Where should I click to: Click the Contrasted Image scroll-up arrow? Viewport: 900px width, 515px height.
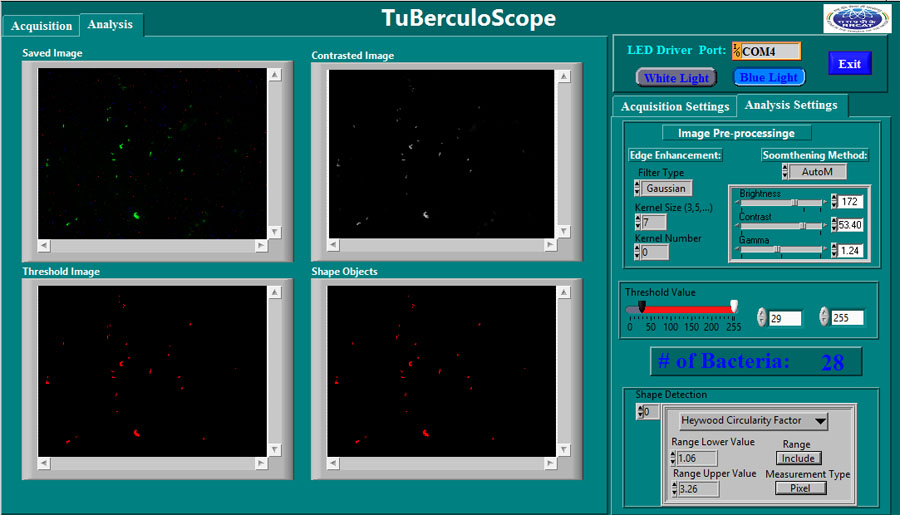pos(564,76)
